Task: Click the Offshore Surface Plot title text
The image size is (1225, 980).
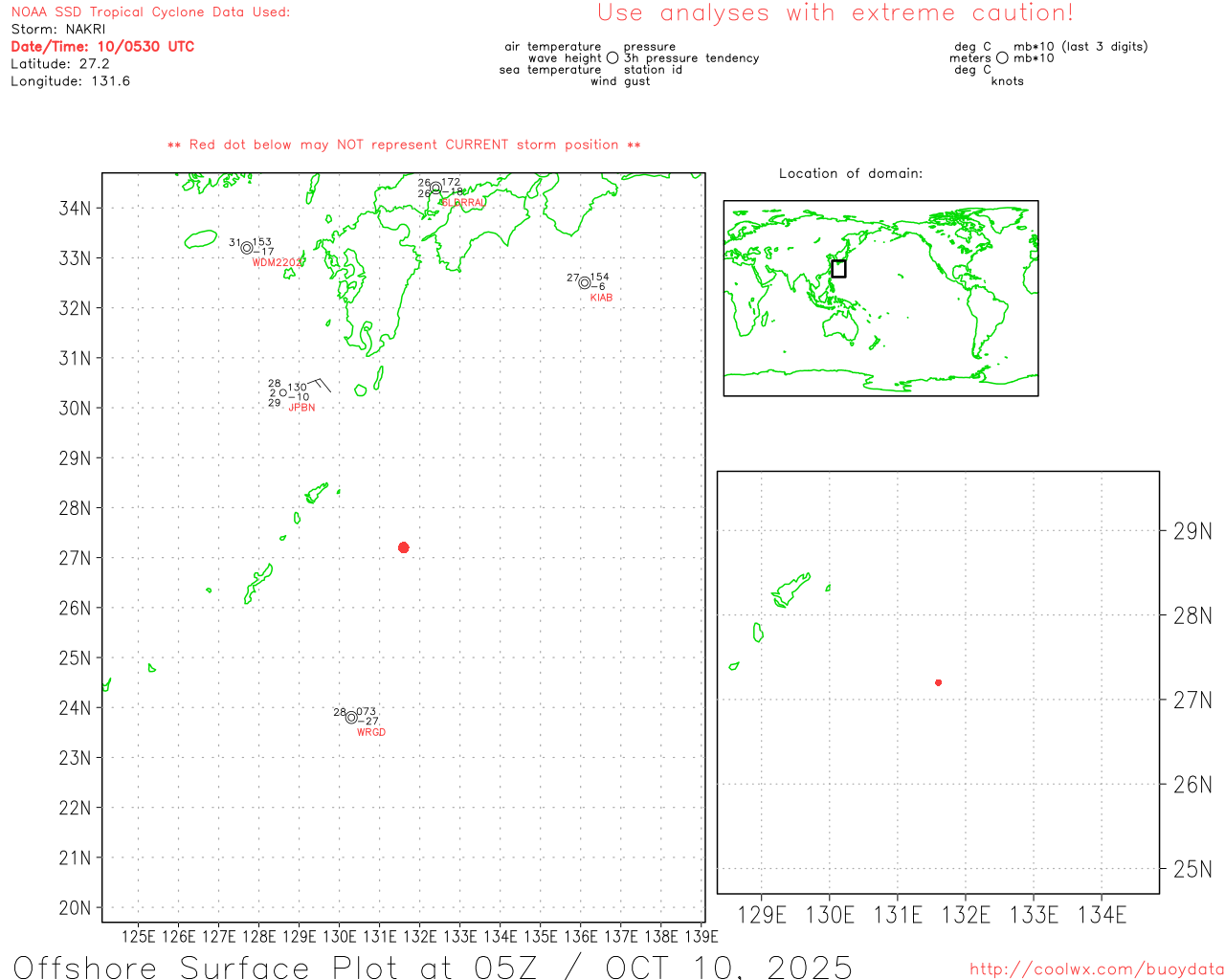Action: (433, 967)
